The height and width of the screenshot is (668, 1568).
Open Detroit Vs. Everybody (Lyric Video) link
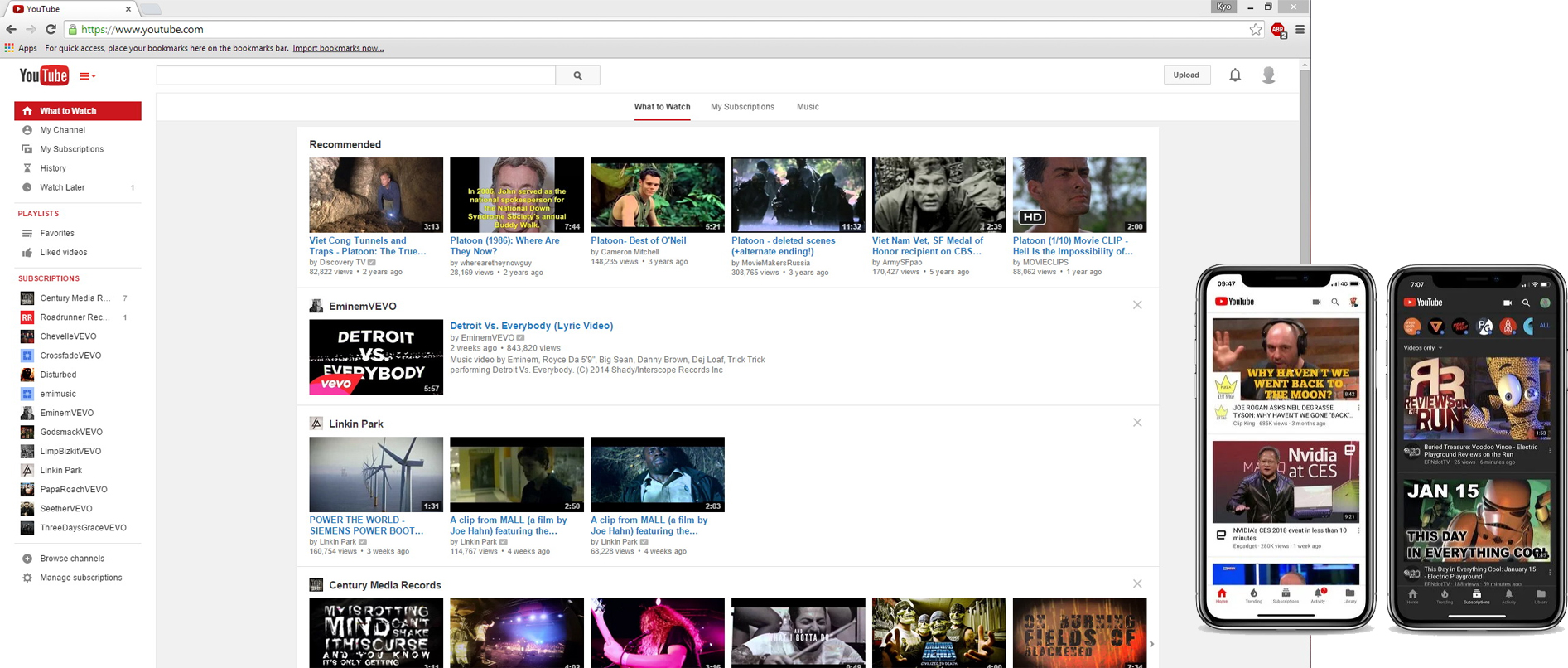pos(532,326)
